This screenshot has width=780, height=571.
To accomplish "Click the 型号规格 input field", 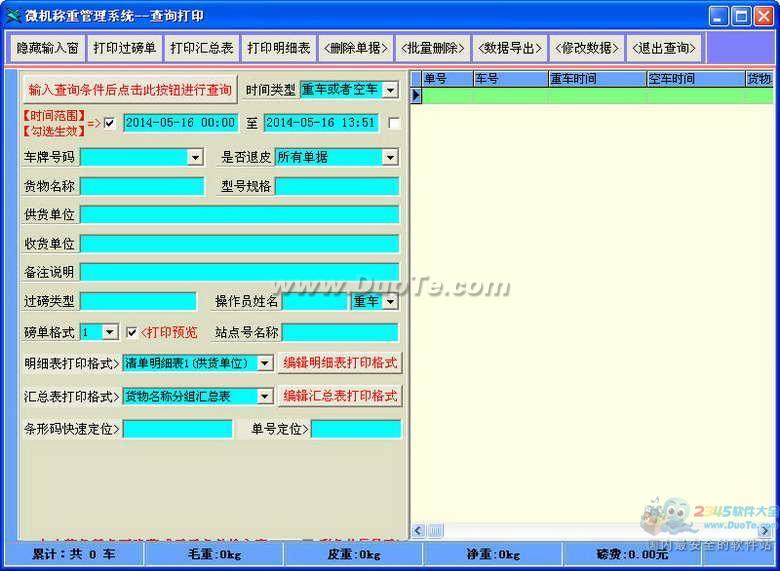I will 337,187.
